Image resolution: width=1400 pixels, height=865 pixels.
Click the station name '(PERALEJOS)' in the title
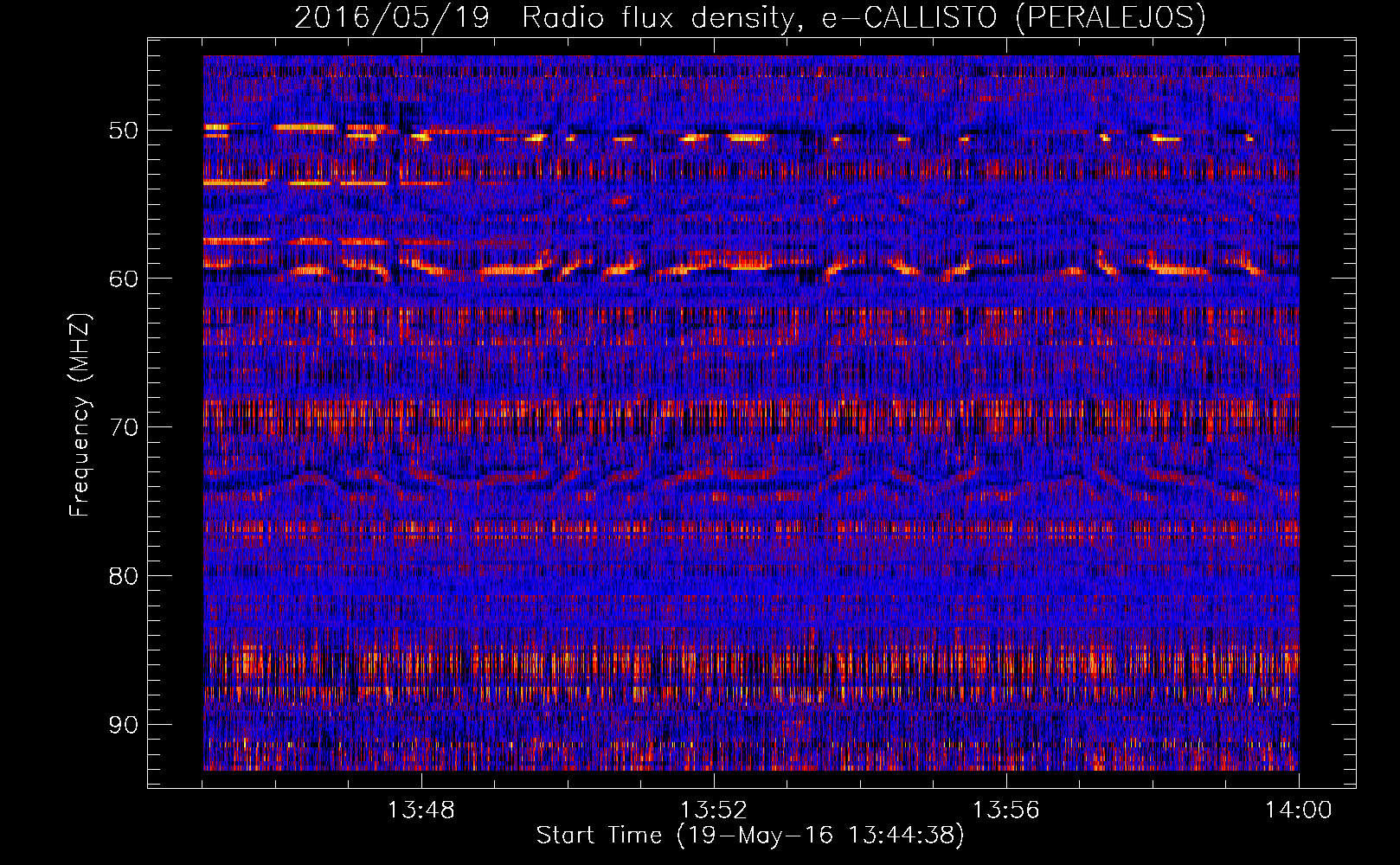click(1110, 17)
